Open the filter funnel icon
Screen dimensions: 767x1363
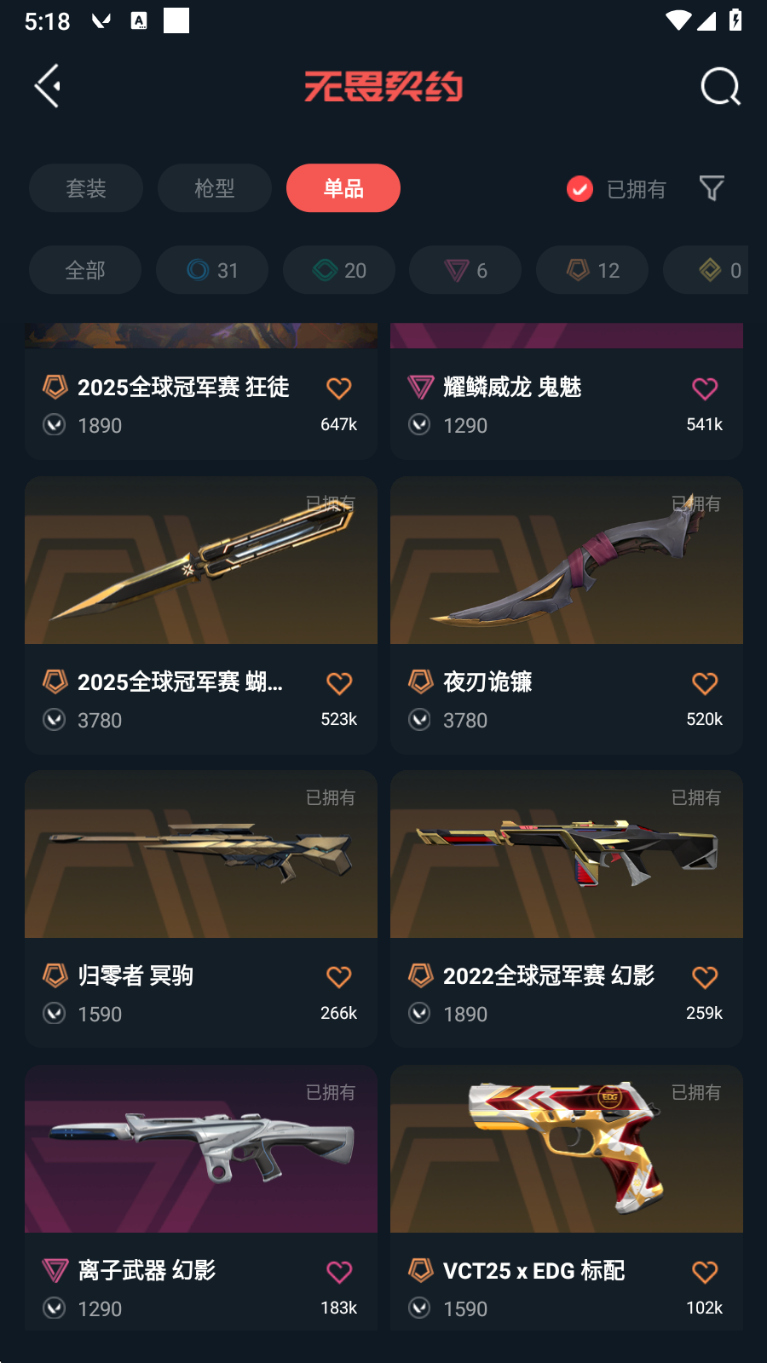[711, 188]
